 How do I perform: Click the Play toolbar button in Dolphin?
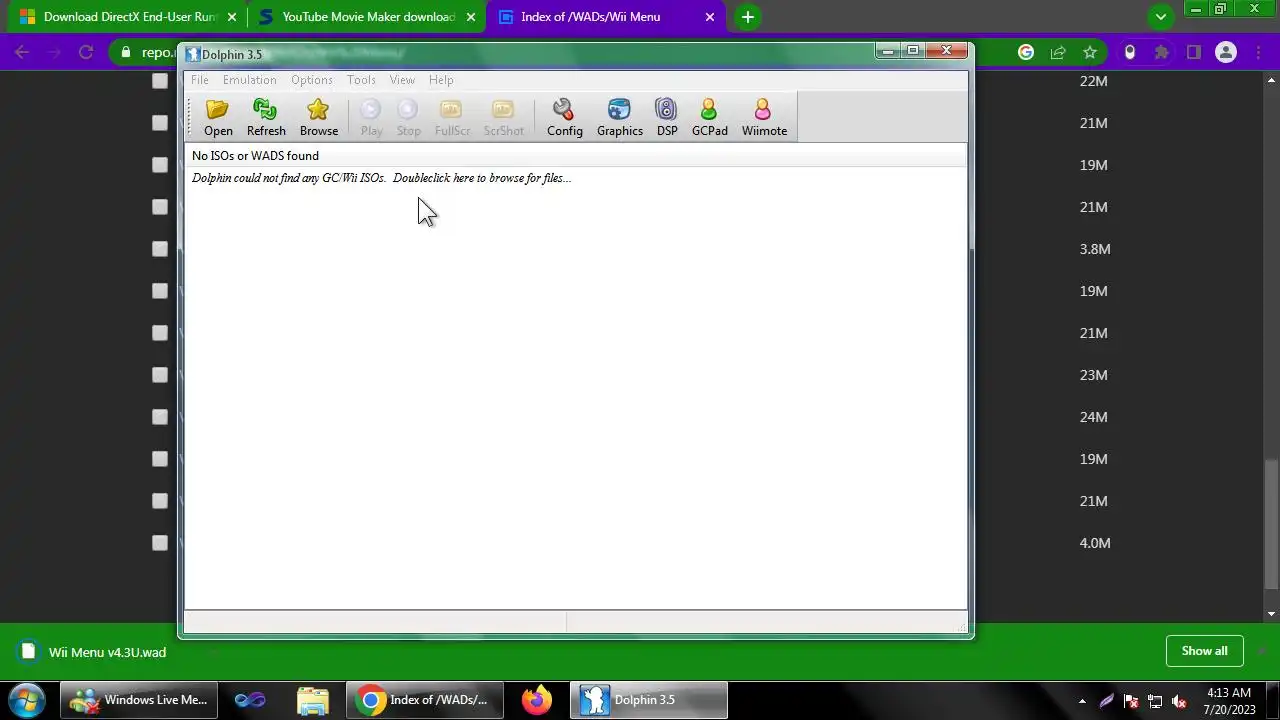click(371, 118)
